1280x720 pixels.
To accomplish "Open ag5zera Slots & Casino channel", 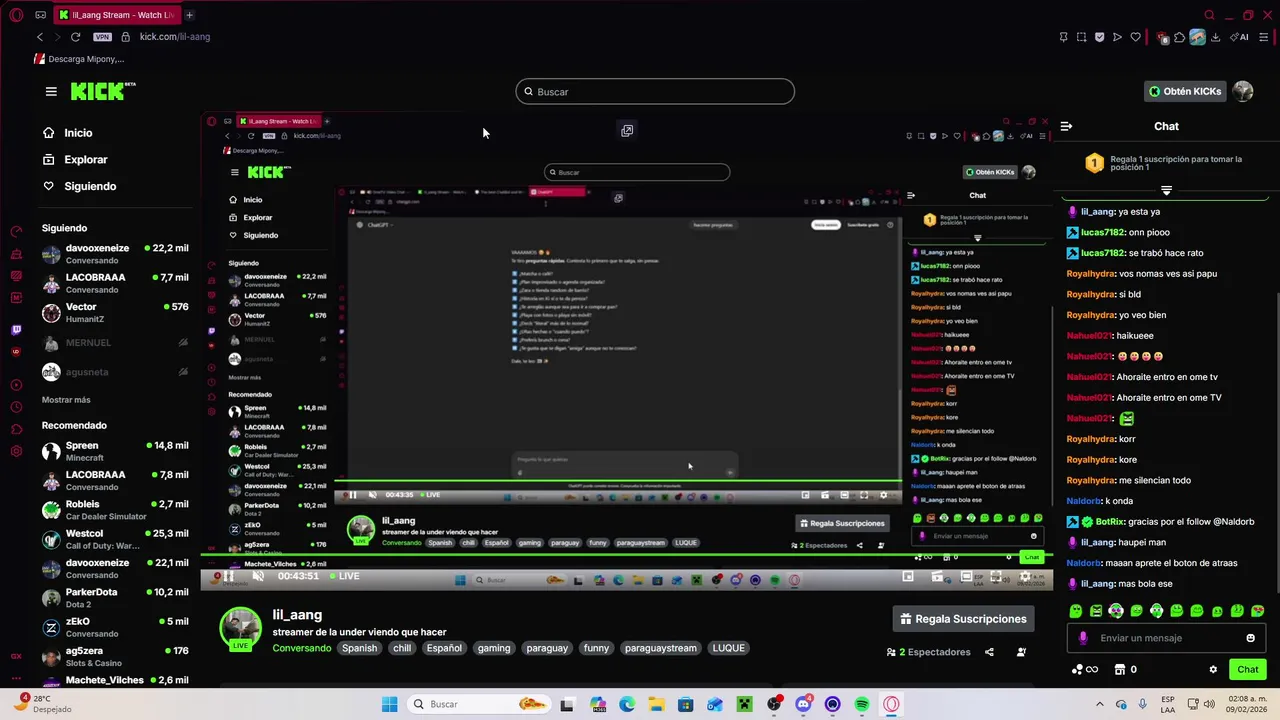I will 115,657.
